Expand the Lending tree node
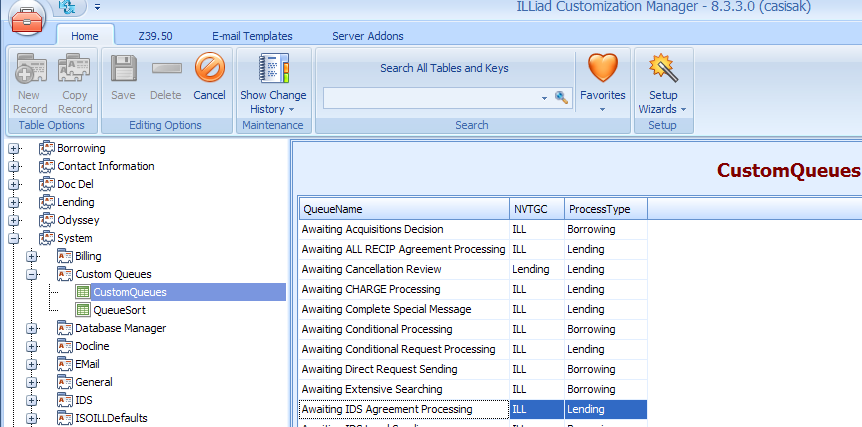The width and height of the screenshot is (862, 427). 14,203
